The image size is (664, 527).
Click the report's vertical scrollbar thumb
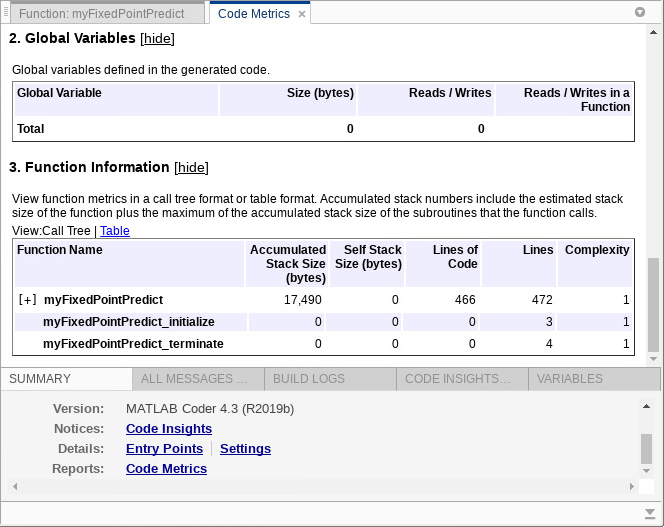654,305
